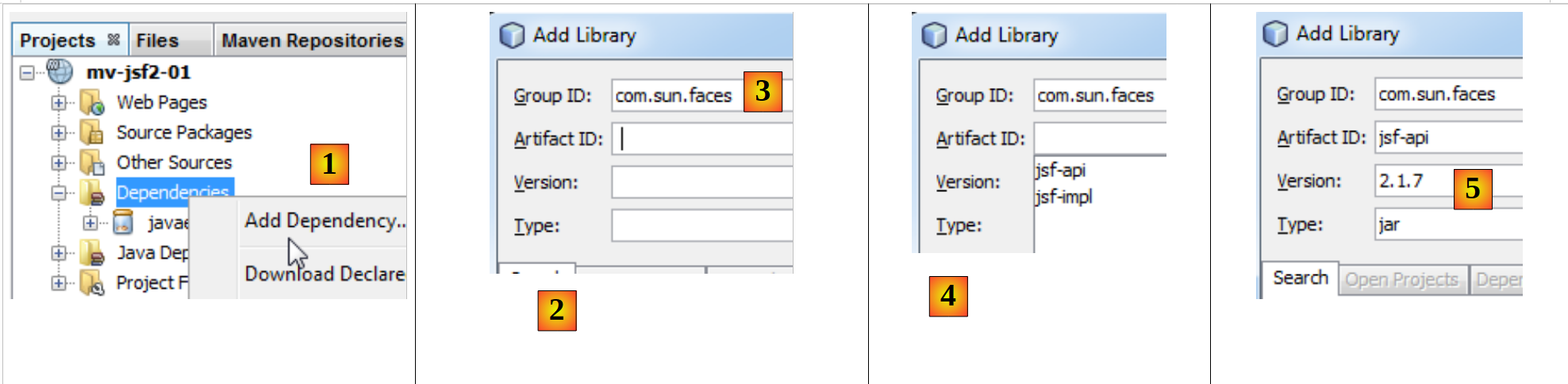The width and height of the screenshot is (1568, 384).
Task: Click the Web Pages folder icon
Action: [92, 103]
